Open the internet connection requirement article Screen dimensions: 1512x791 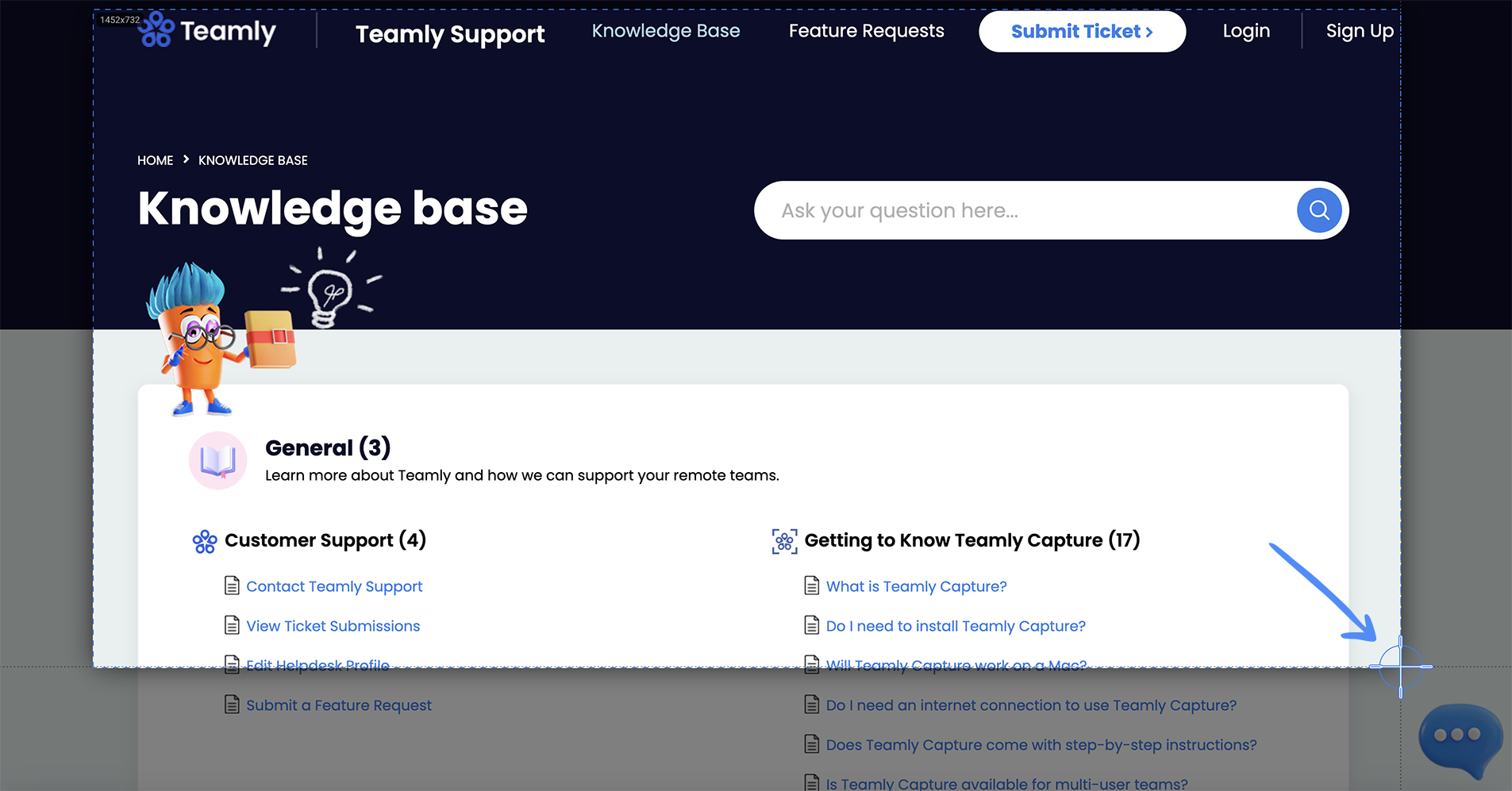[1031, 705]
